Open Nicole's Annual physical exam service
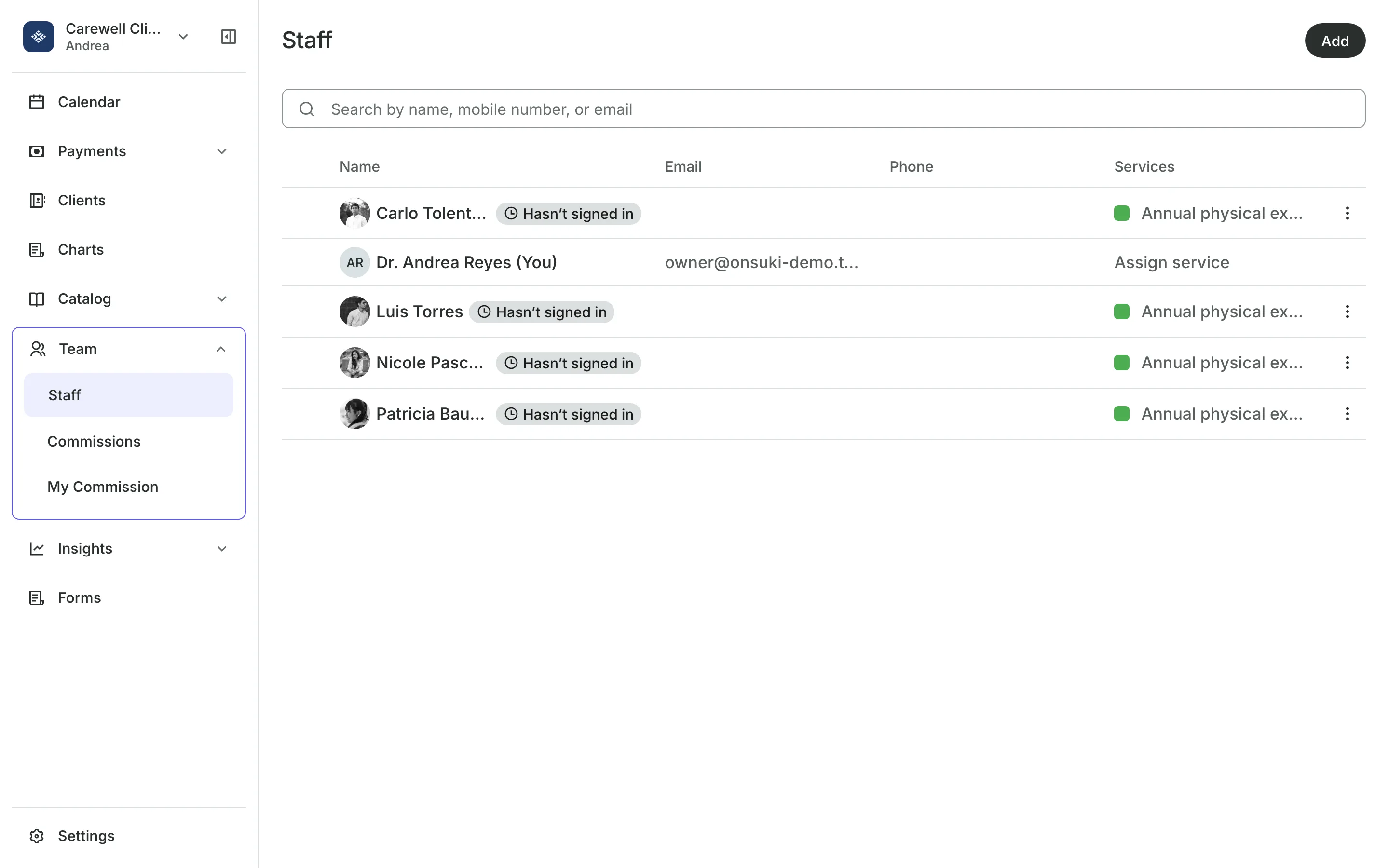 click(x=1222, y=362)
